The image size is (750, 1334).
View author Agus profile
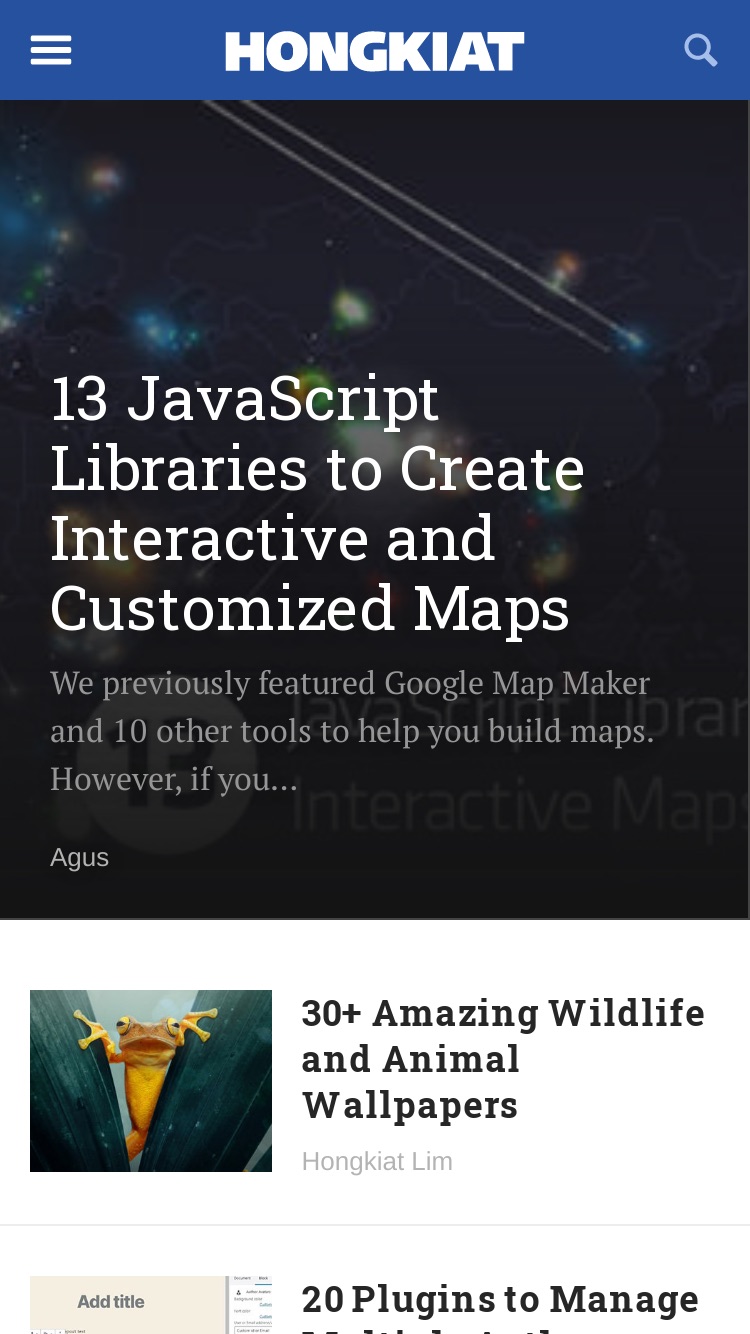(80, 858)
